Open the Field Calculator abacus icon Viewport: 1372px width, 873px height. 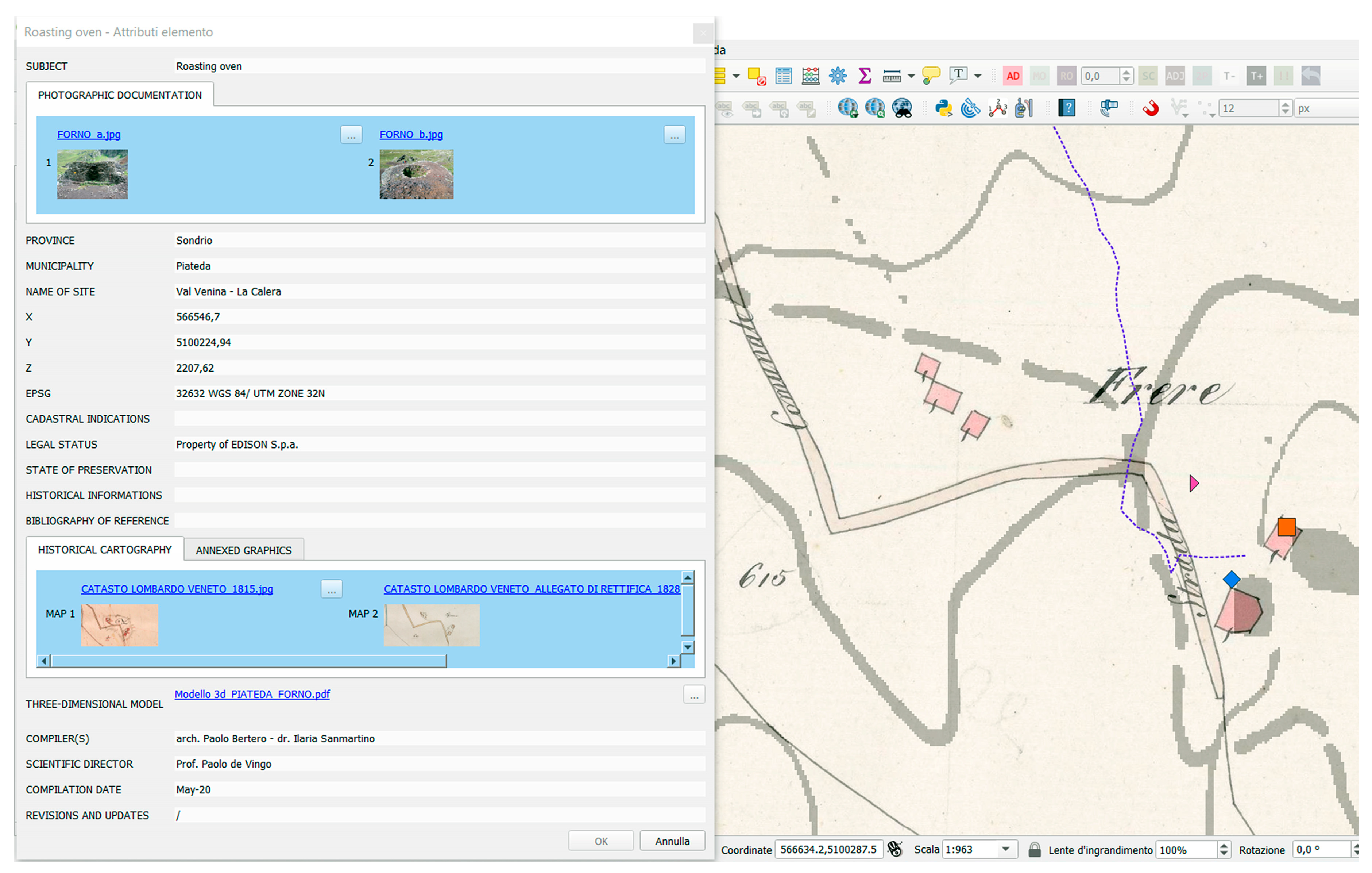(x=810, y=76)
